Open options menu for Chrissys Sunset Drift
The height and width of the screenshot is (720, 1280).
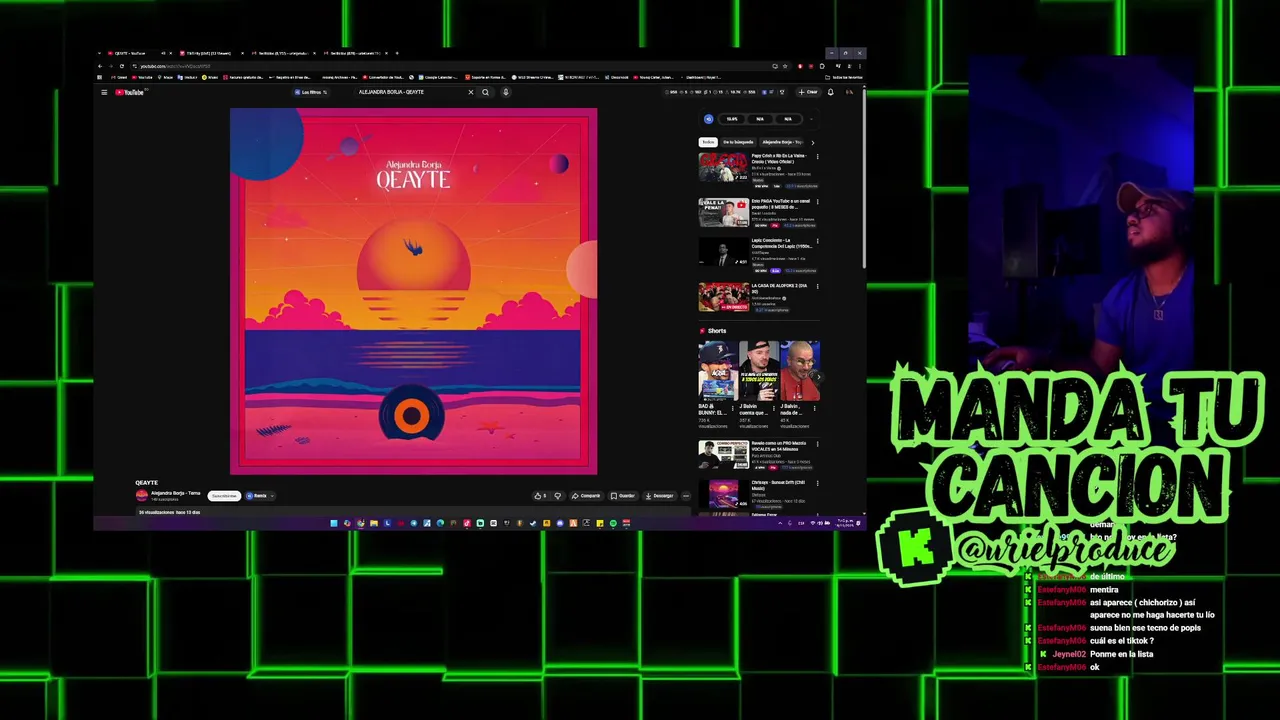point(817,484)
